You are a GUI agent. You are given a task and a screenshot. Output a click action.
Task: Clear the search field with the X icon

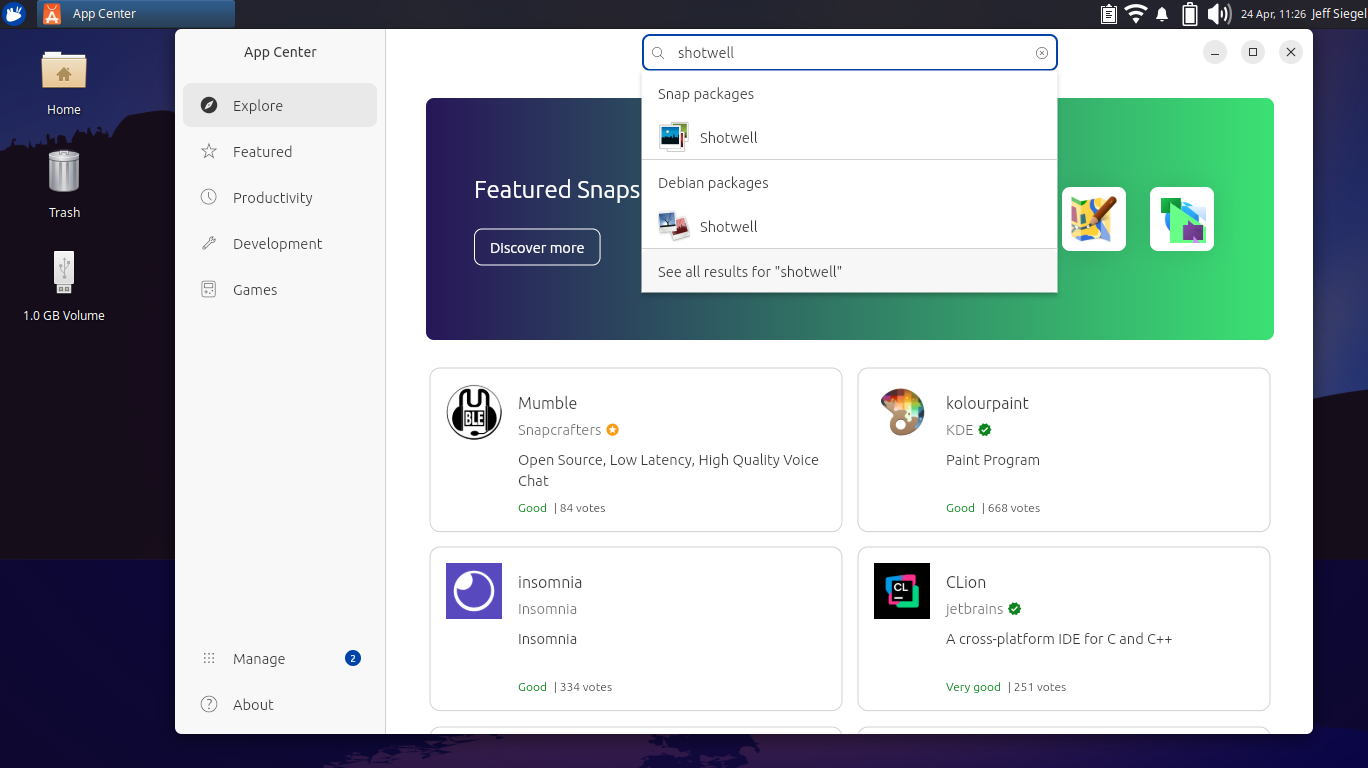pyautogui.click(x=1042, y=53)
